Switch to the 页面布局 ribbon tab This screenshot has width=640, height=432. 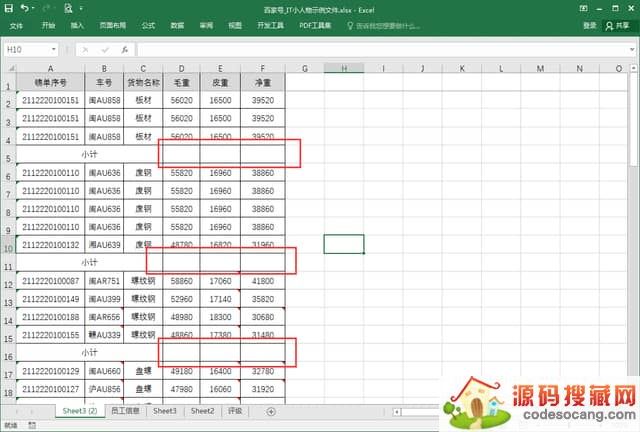[113, 26]
